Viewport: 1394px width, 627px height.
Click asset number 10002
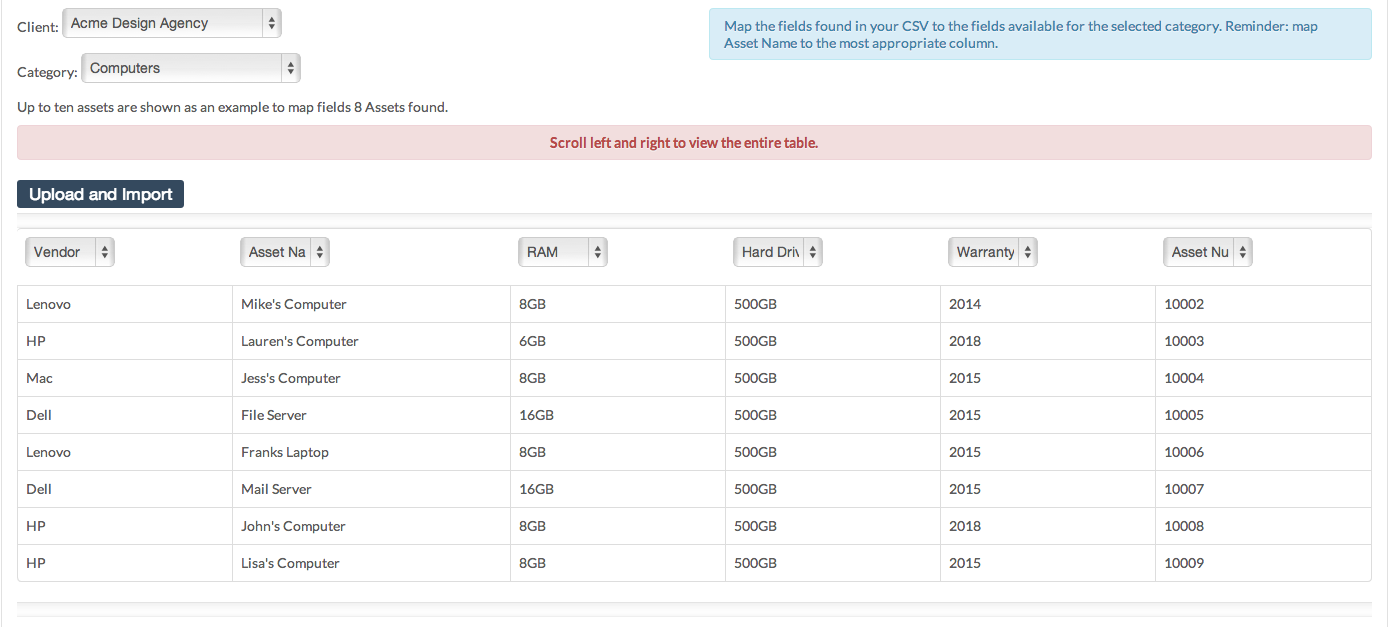point(1184,305)
